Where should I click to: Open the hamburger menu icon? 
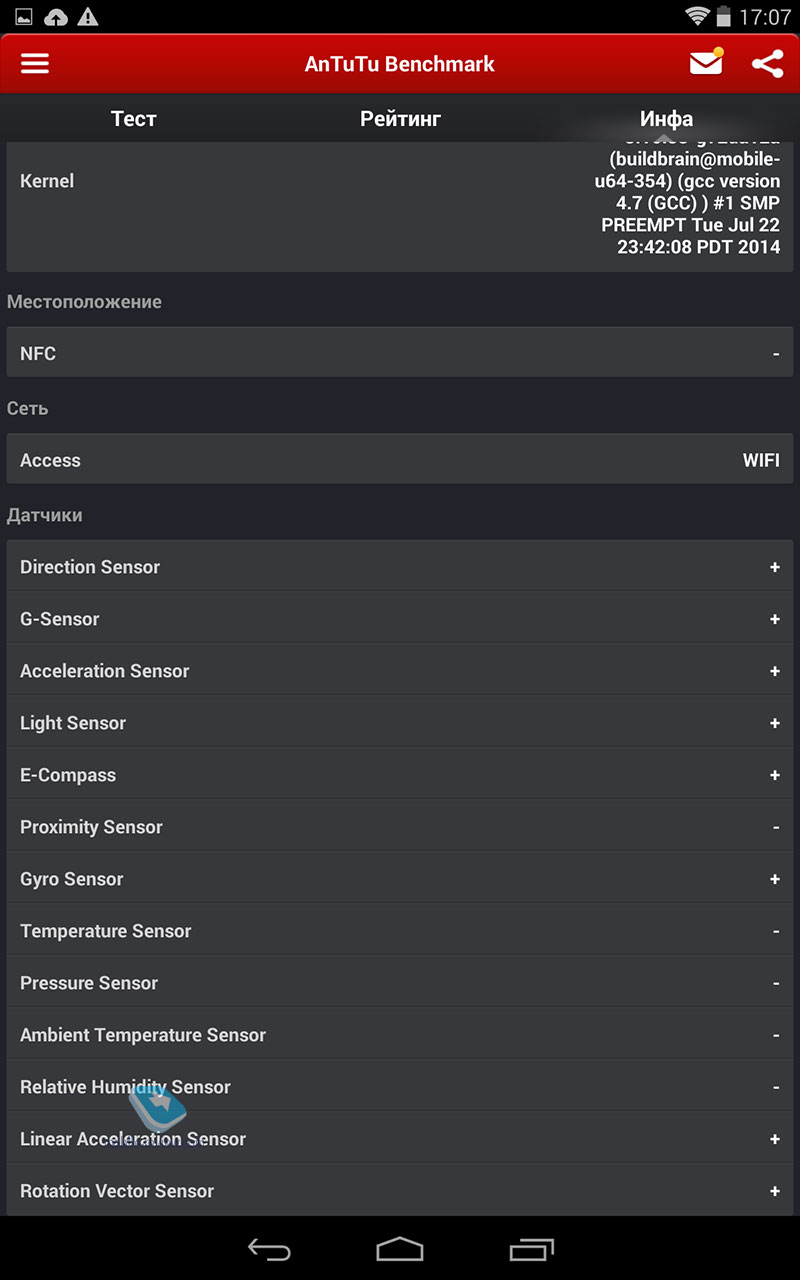(35, 63)
